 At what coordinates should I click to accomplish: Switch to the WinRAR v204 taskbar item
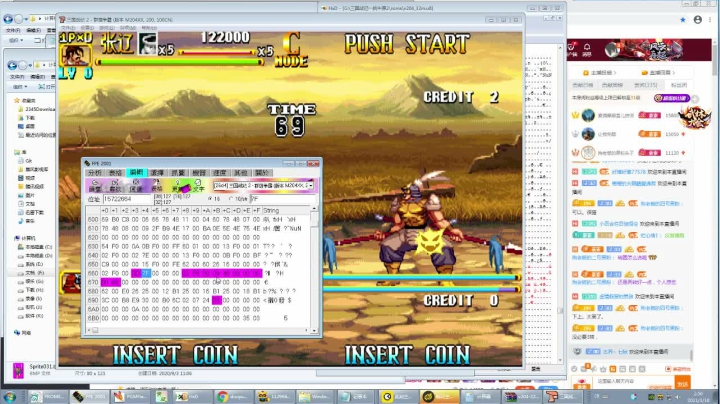pos(522,397)
